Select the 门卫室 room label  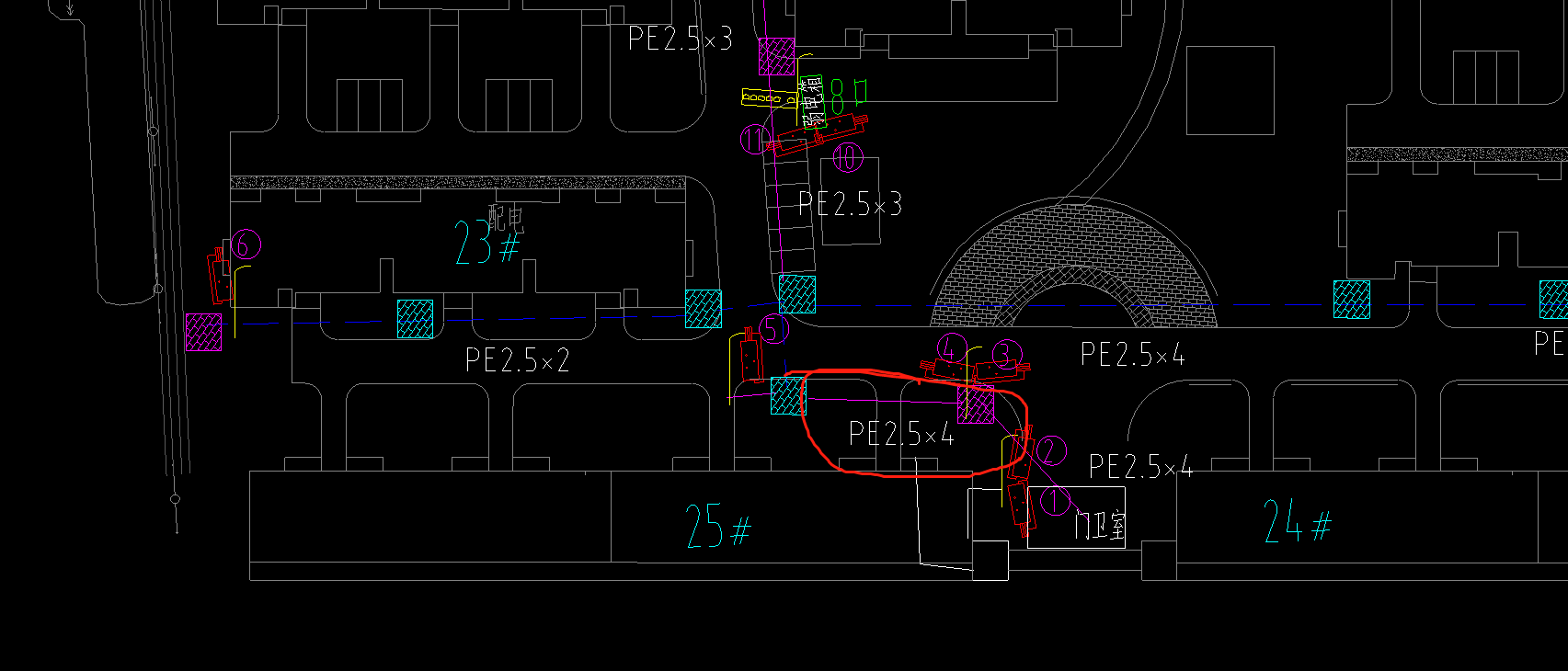(1100, 526)
